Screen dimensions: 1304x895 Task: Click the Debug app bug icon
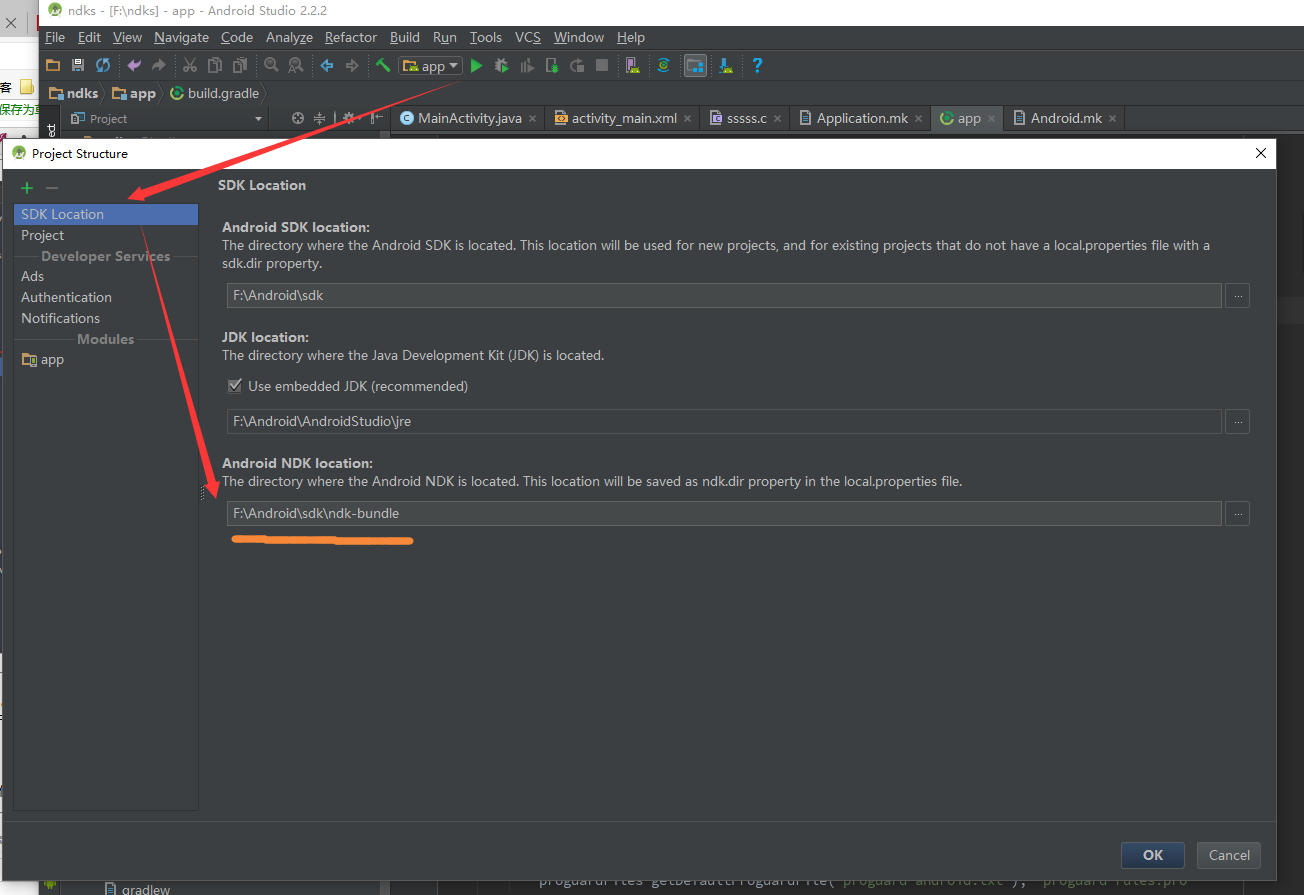point(502,65)
